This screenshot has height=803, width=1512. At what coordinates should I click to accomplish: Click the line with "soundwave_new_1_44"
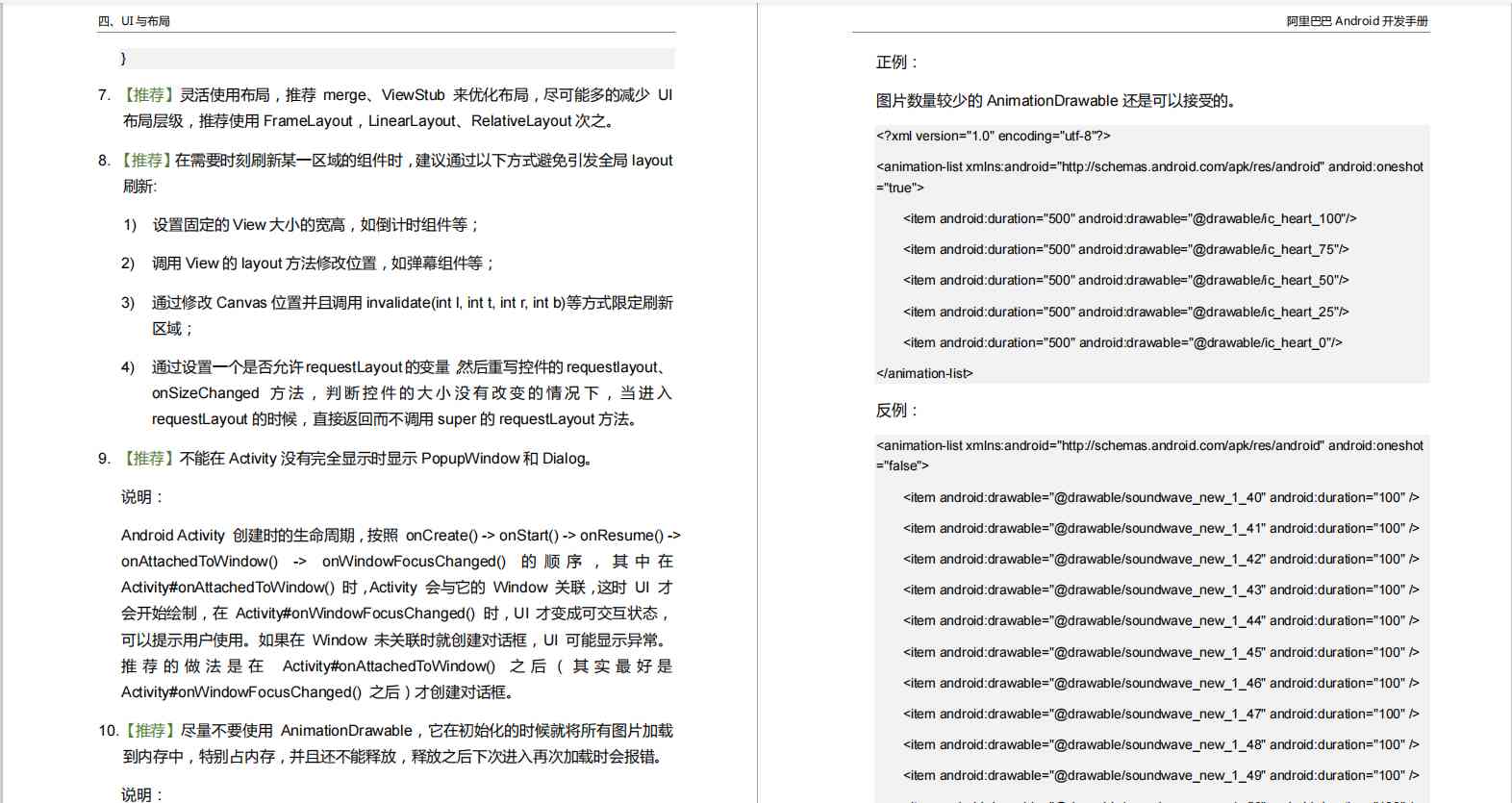coord(1161,620)
